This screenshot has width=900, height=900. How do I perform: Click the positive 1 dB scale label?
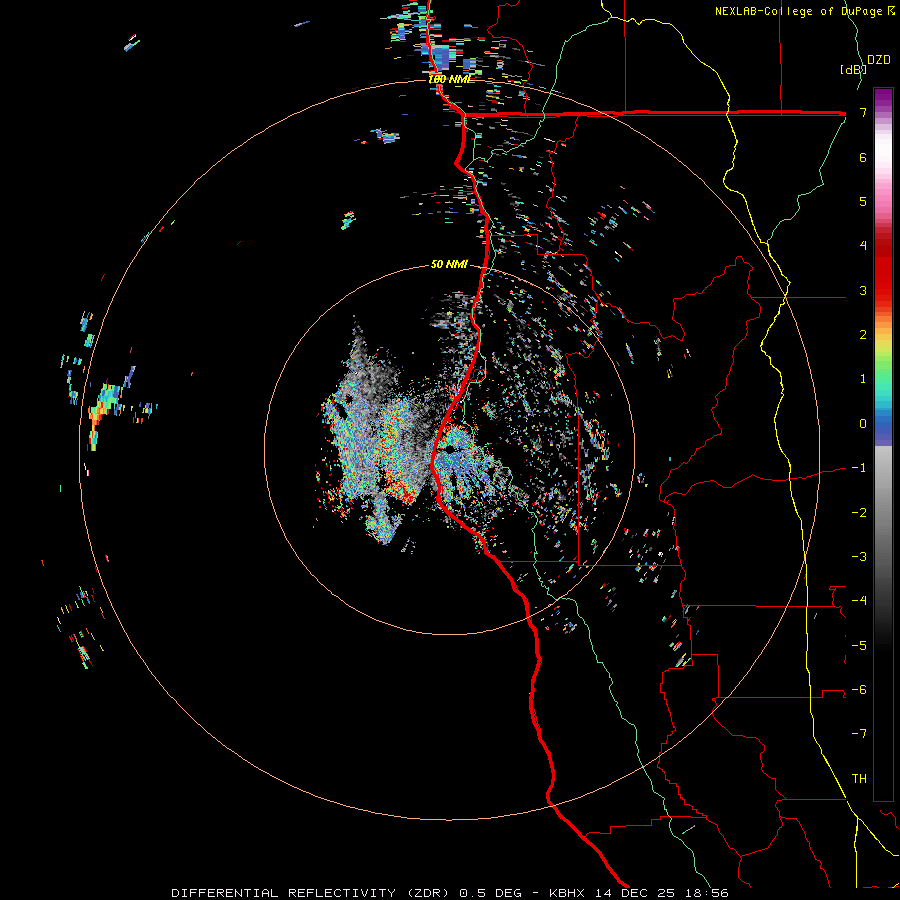pyautogui.click(x=863, y=379)
